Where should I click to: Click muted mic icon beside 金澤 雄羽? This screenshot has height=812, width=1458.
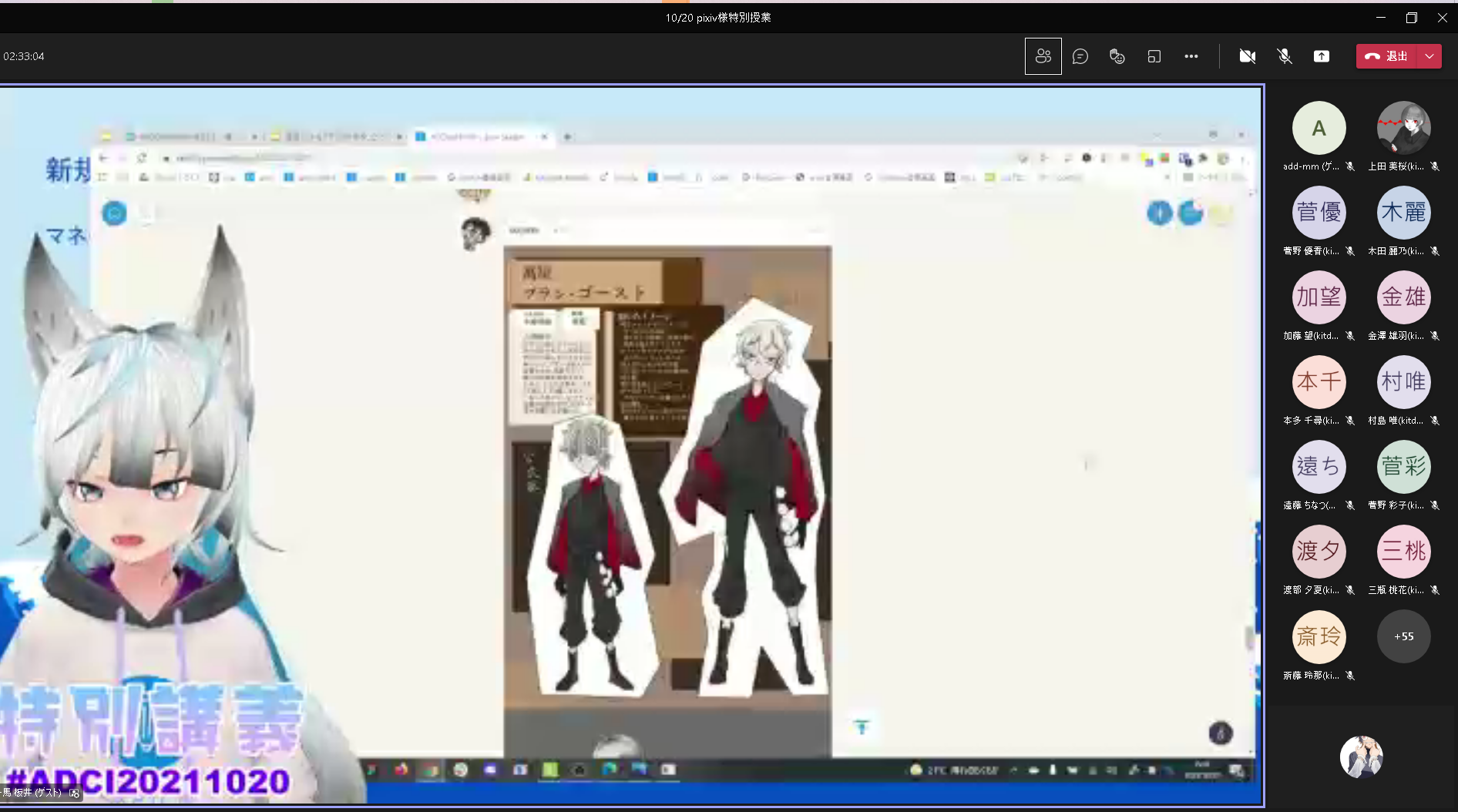[x=1435, y=336]
